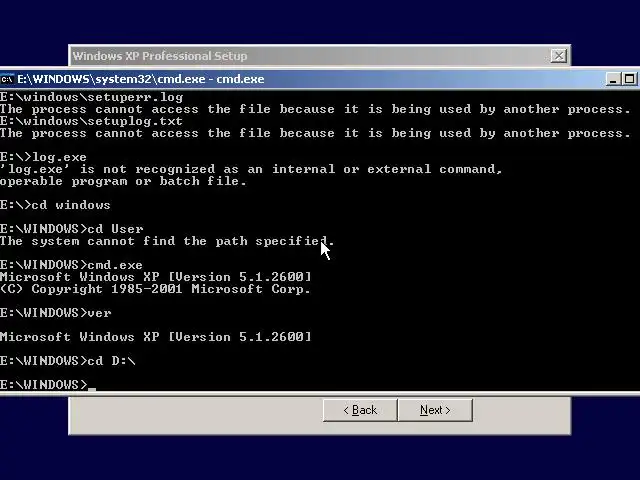This screenshot has width=640, height=480.
Task: Click the 'E:\WINDOWS>ver' command line
Action: pos(56,313)
